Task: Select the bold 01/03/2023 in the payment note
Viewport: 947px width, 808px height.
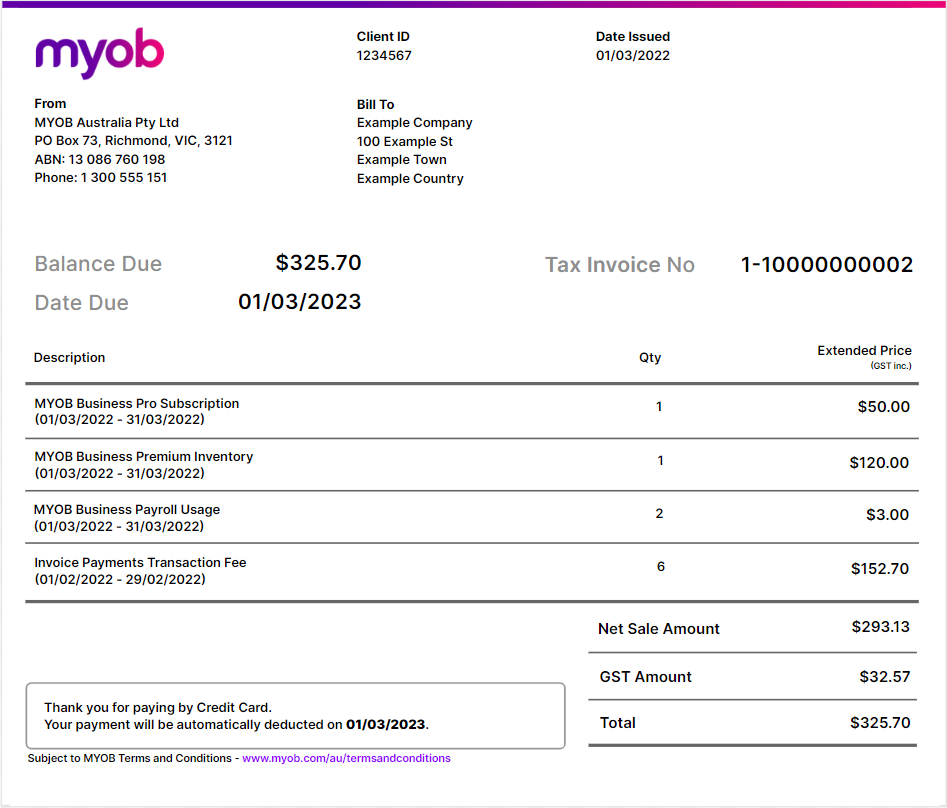Action: pos(385,725)
